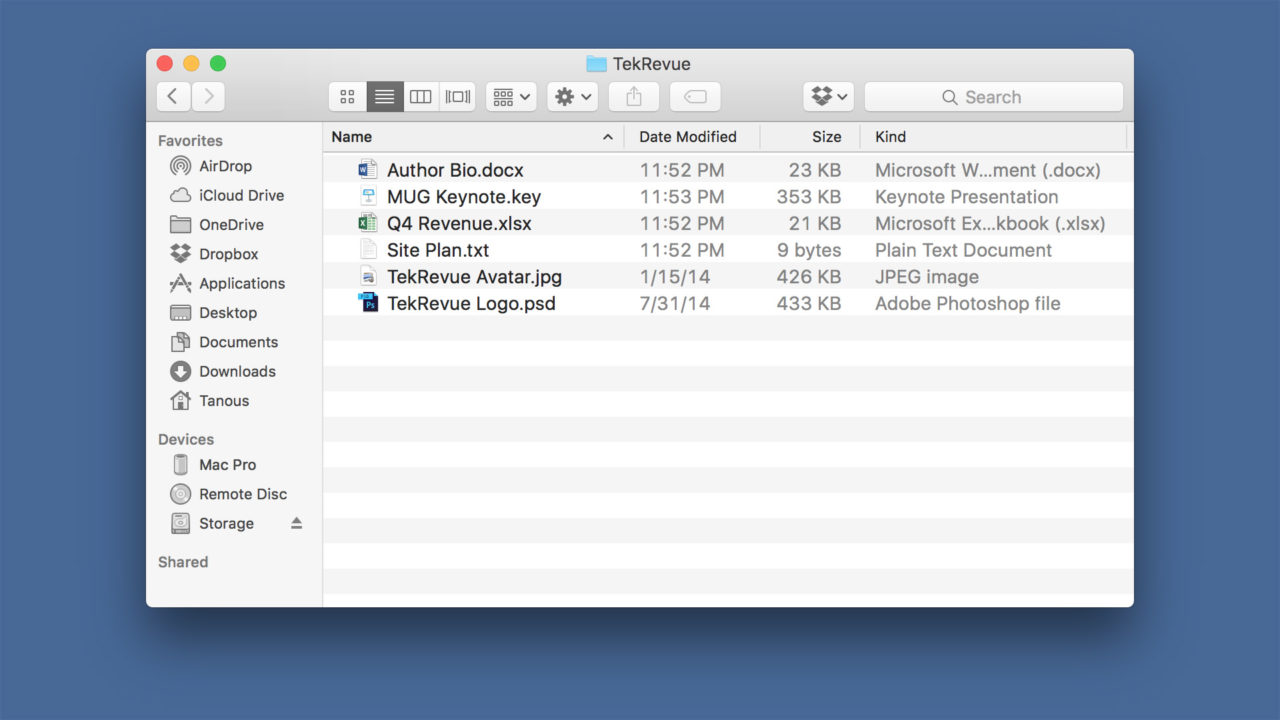Click the Word icon of Author Bio.docx
Viewport: 1280px width, 720px height.
point(368,170)
